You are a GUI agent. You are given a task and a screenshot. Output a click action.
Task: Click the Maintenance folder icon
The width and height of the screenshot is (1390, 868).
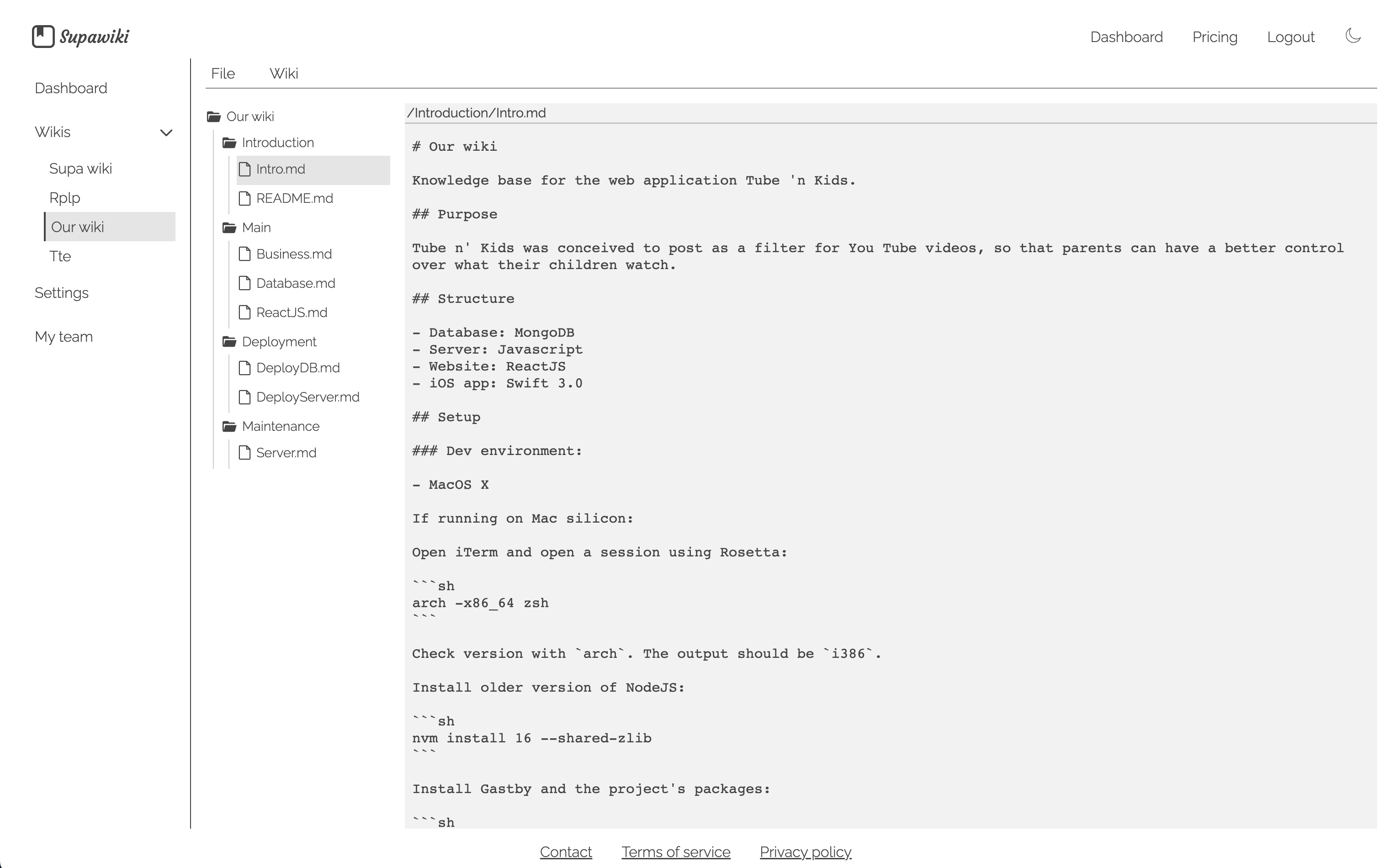point(229,427)
